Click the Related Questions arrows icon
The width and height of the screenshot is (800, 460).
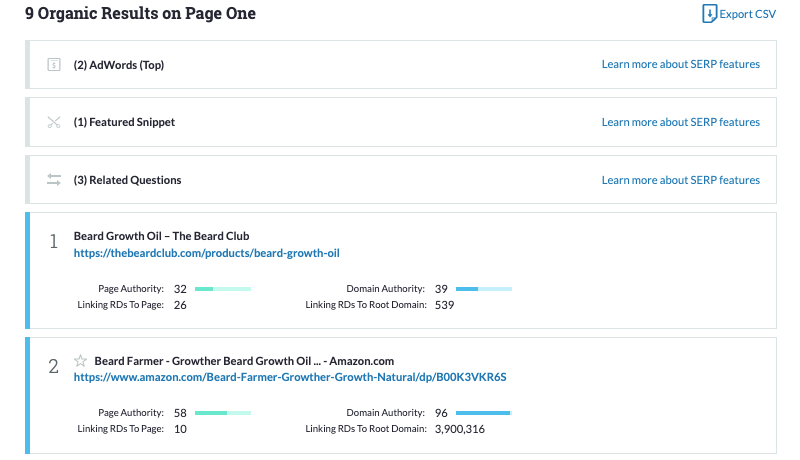(54, 180)
